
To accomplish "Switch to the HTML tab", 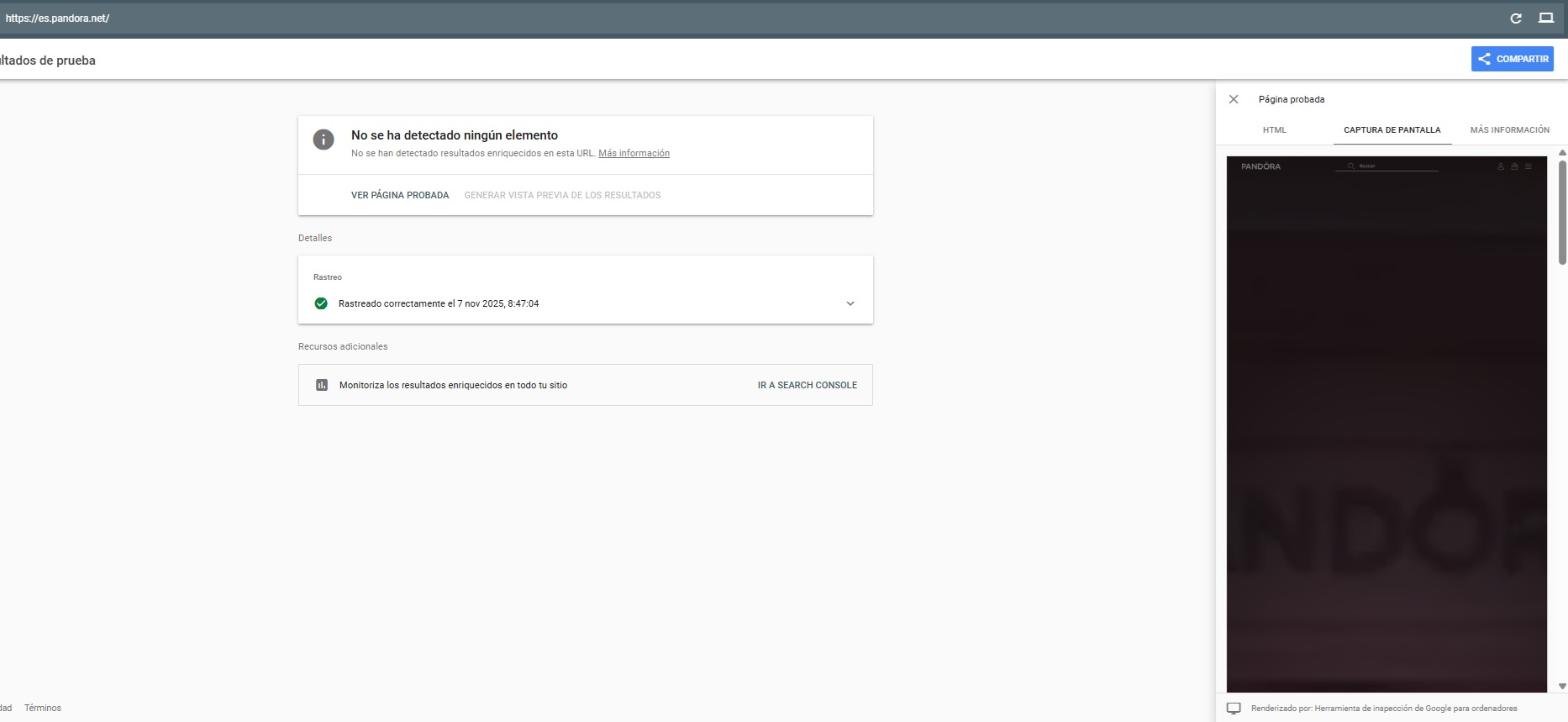I will (x=1274, y=130).
